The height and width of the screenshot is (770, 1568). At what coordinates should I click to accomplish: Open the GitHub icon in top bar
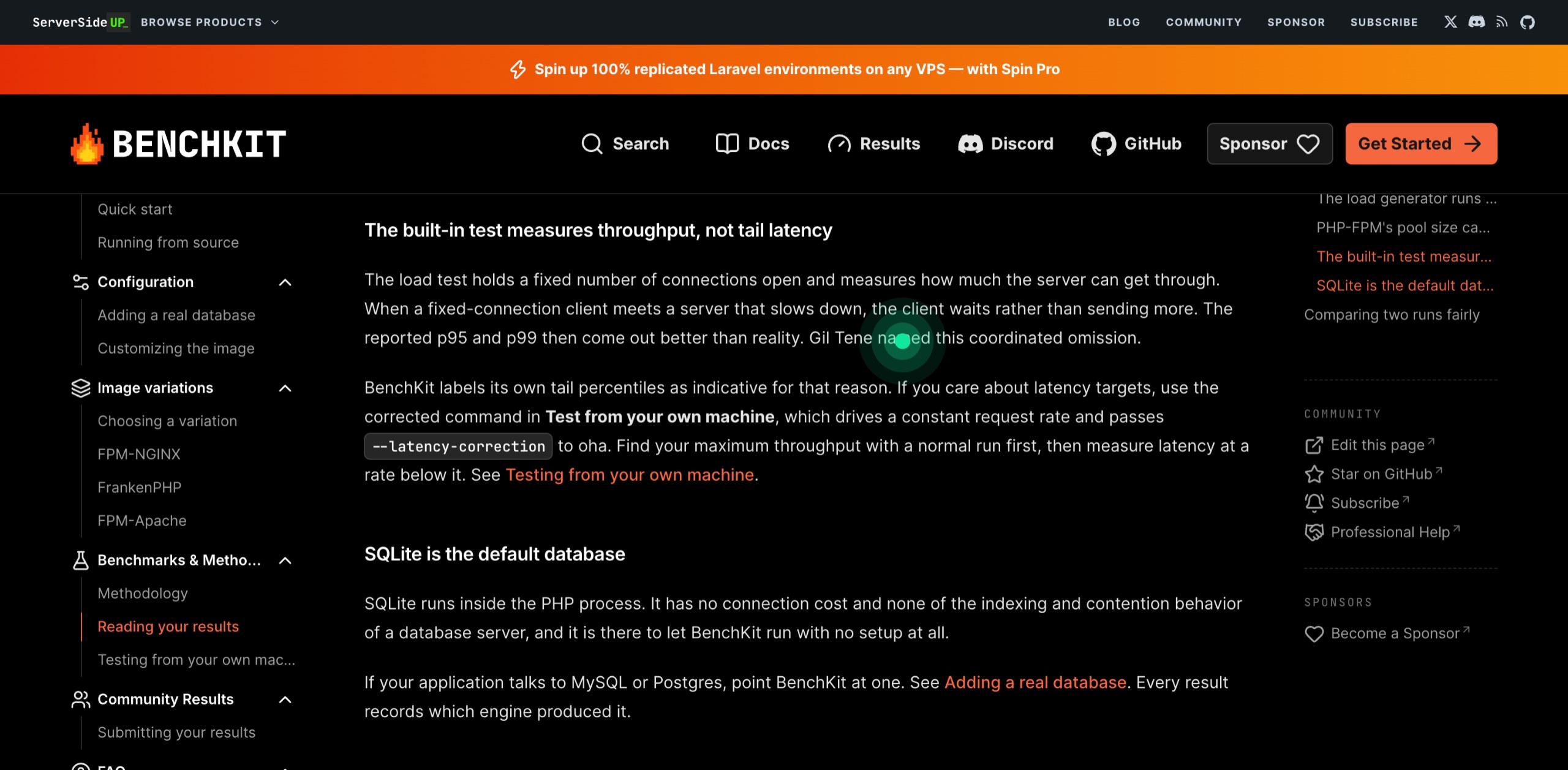click(1528, 22)
